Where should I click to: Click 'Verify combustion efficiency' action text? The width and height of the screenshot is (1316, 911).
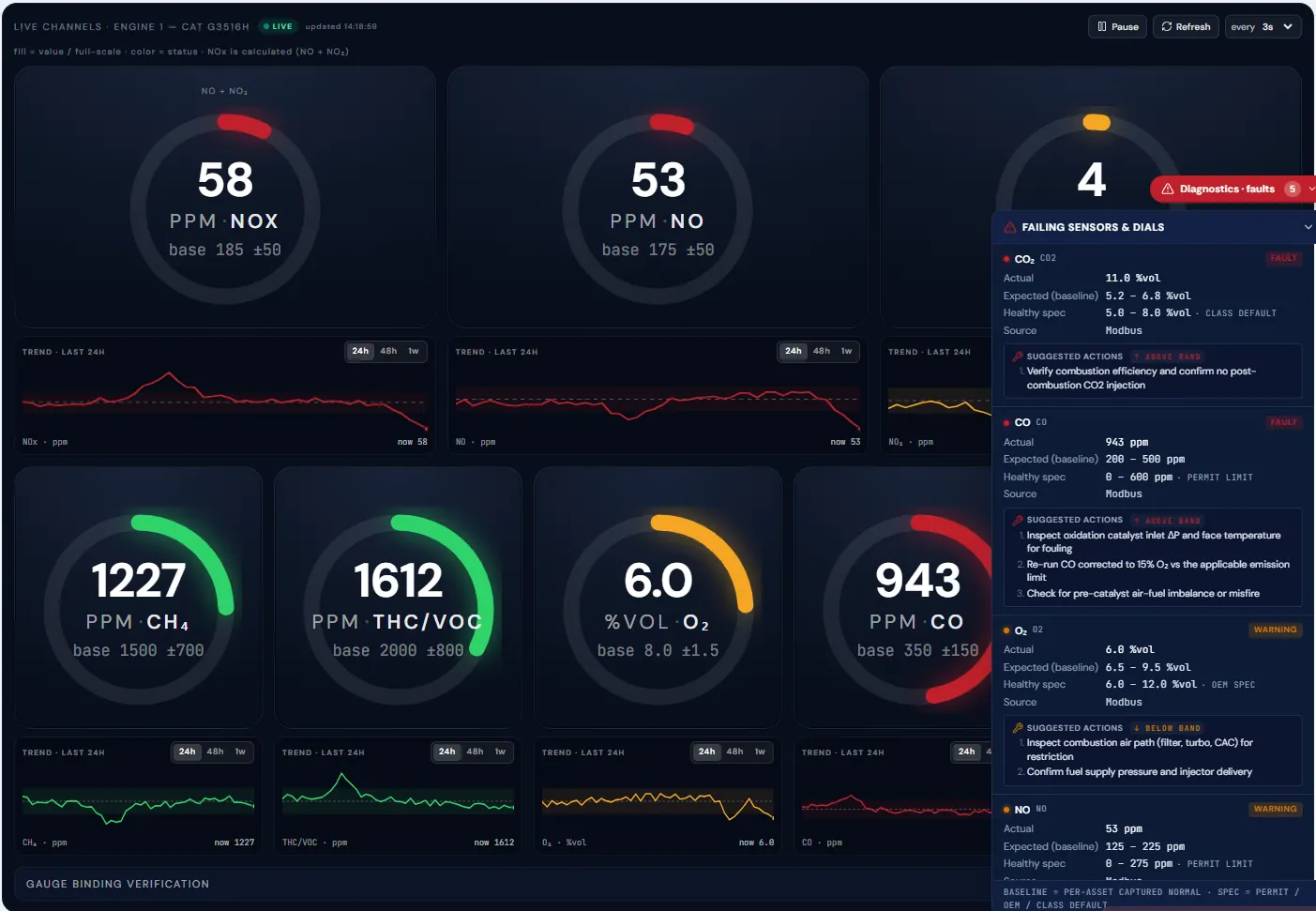click(x=1141, y=378)
